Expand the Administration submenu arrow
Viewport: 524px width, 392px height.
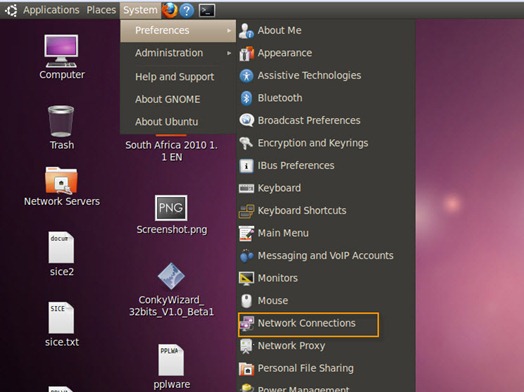(x=229, y=53)
